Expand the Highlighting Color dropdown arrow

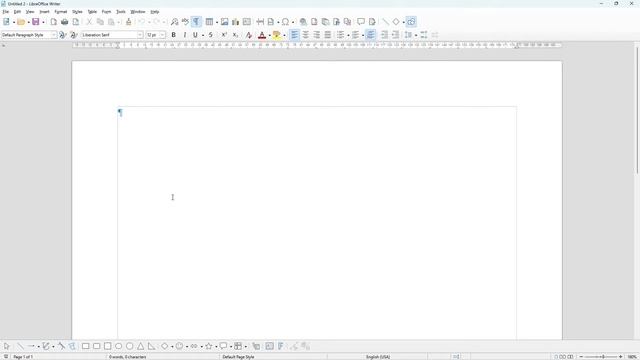[284, 36]
